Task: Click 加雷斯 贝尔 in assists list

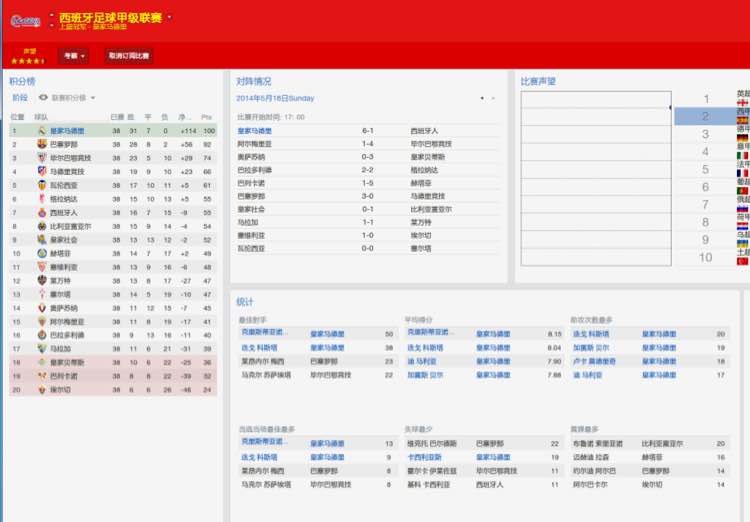Action: tap(591, 348)
